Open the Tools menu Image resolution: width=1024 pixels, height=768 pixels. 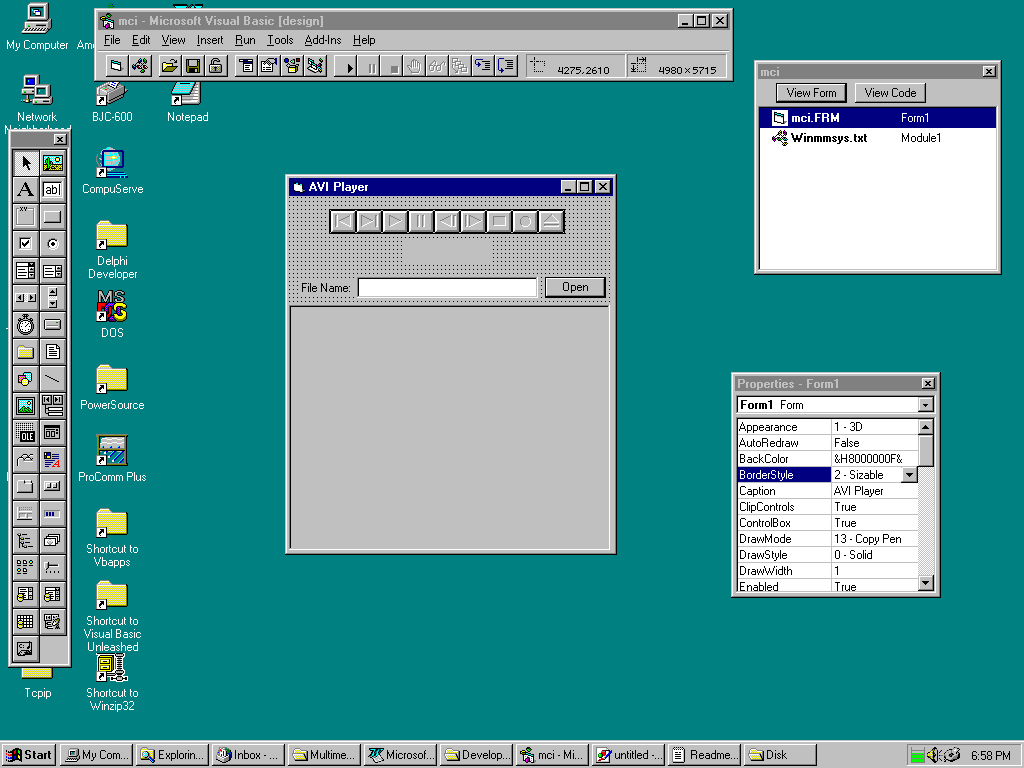click(280, 40)
